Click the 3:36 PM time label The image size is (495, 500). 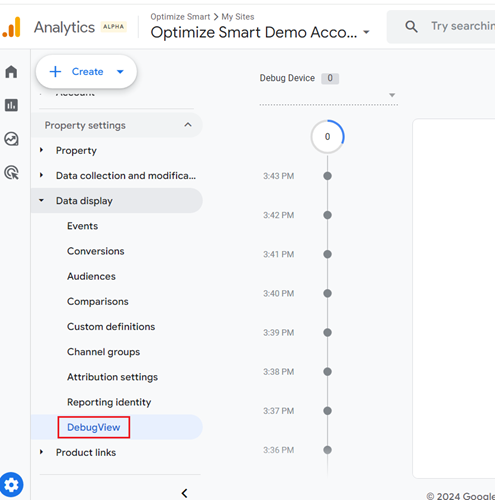279,450
